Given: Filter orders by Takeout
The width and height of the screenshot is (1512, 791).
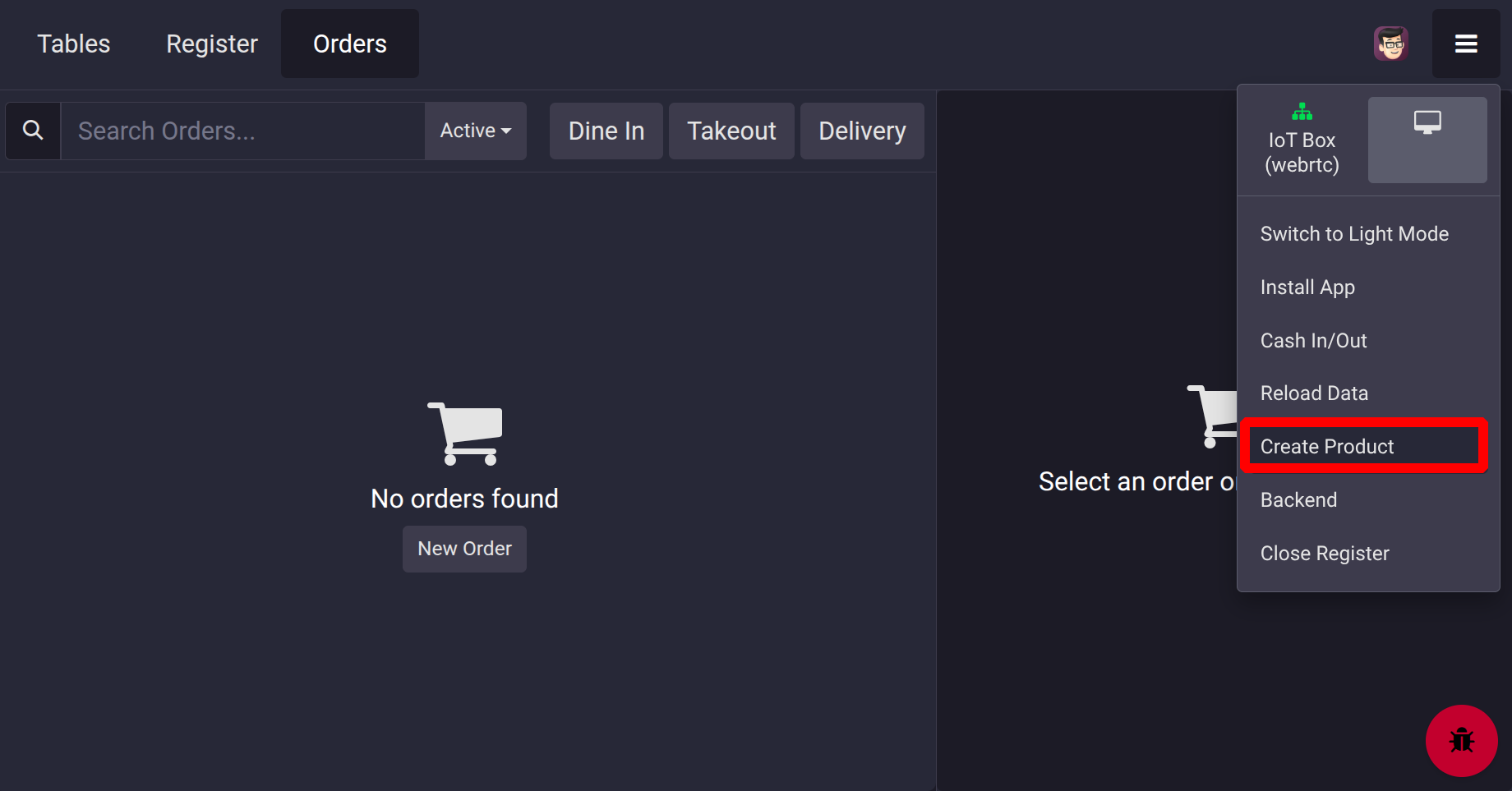Looking at the screenshot, I should (731, 131).
